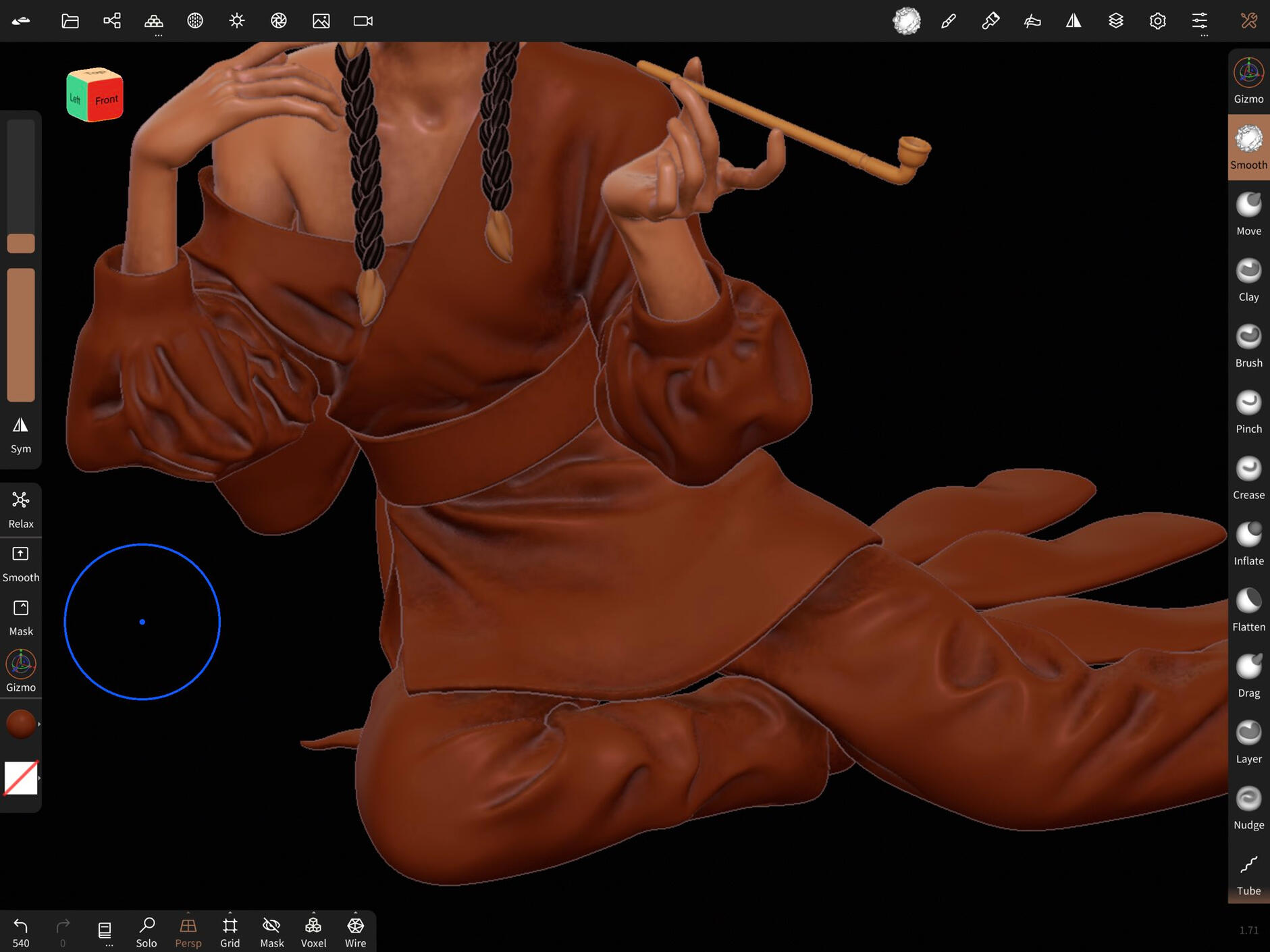Click the brush intensity vertical slider
This screenshot has height=952, width=1270.
[x=21, y=334]
